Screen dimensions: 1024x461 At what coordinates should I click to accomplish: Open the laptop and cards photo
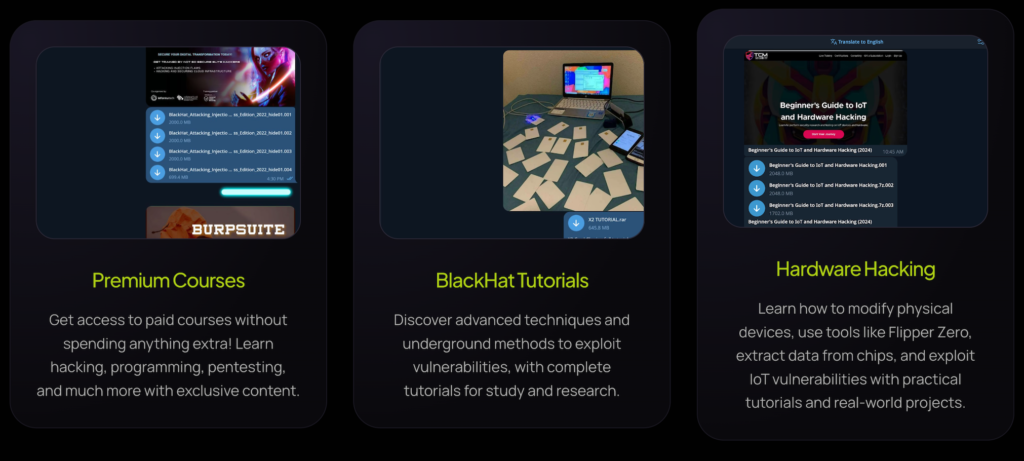point(573,131)
